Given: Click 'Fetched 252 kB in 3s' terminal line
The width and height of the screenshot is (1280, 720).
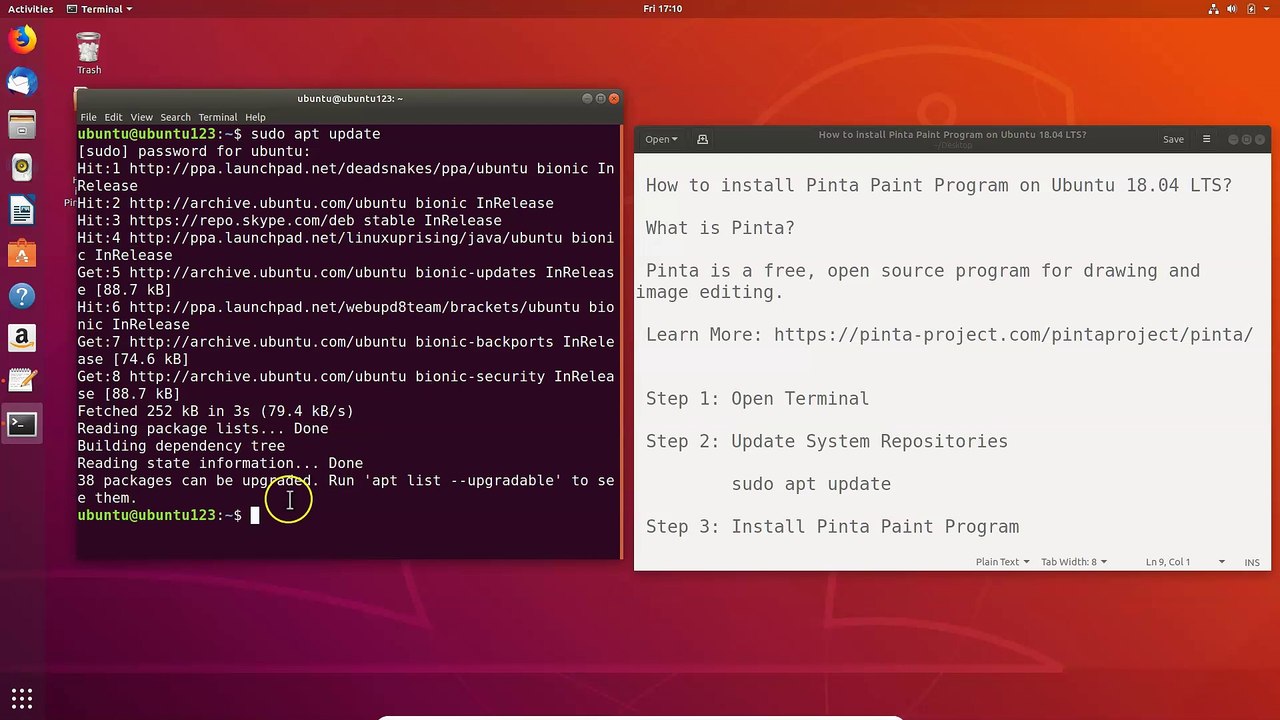Looking at the screenshot, I should 215,411.
